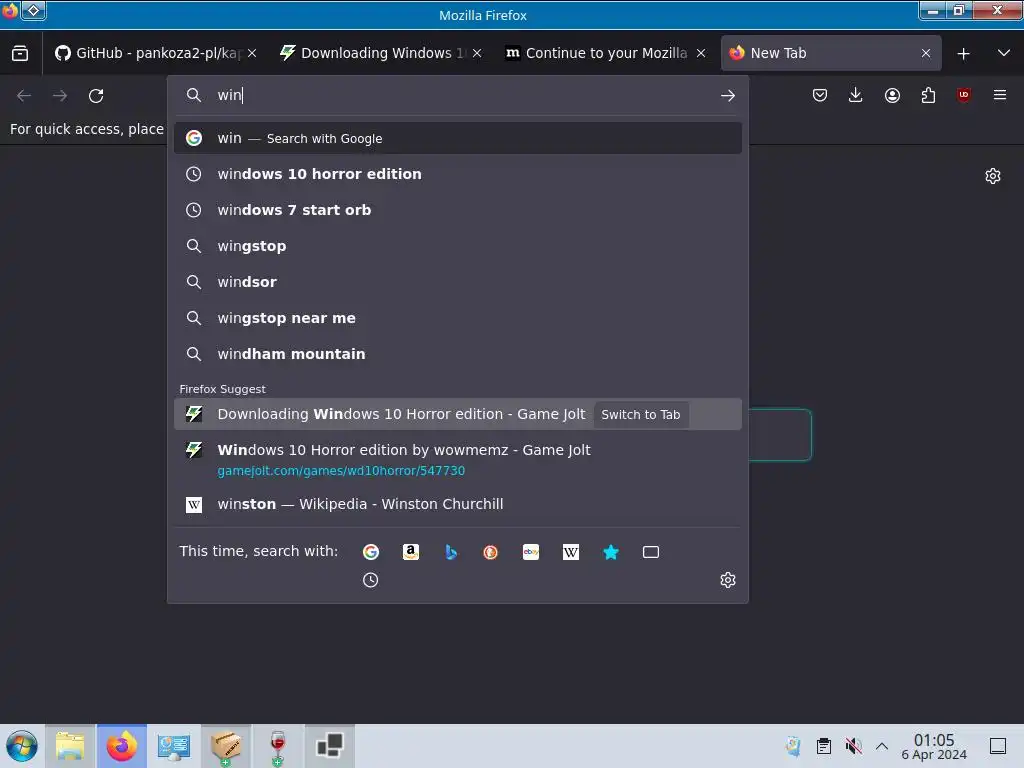Search in open tabs icon
Viewport: 1024px width, 768px height.
coord(650,552)
